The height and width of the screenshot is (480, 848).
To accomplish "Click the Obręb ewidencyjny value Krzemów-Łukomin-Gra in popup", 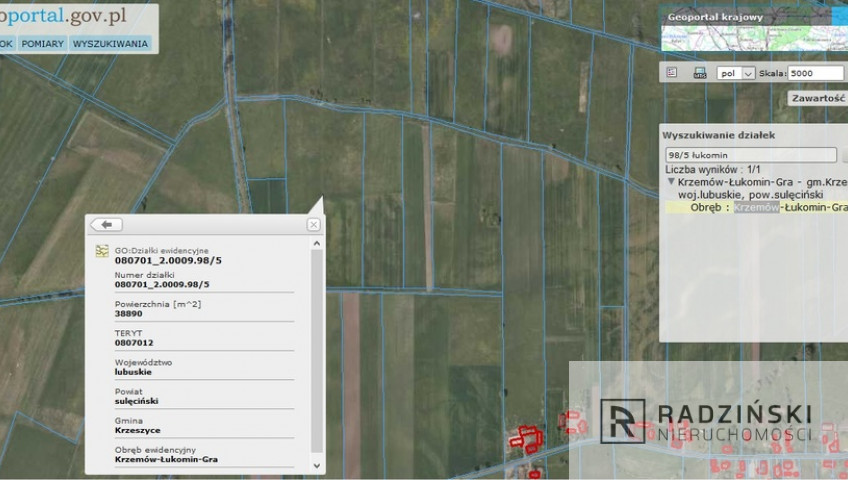I will [166, 459].
